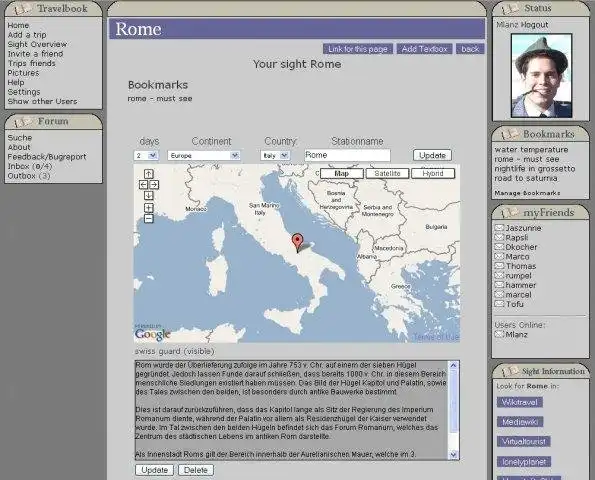
Task: Pan the map left with the arrow
Action: (x=143, y=185)
